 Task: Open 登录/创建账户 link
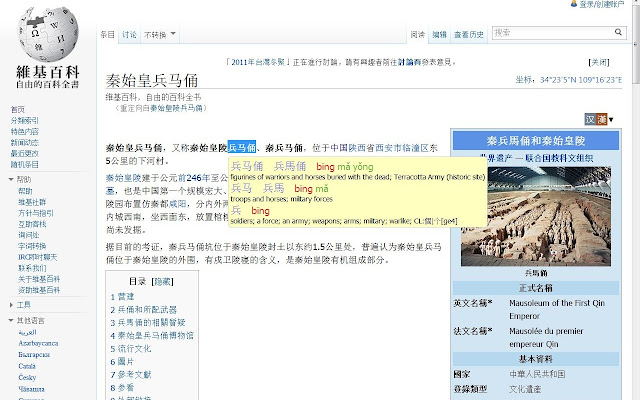pyautogui.click(x=602, y=4)
